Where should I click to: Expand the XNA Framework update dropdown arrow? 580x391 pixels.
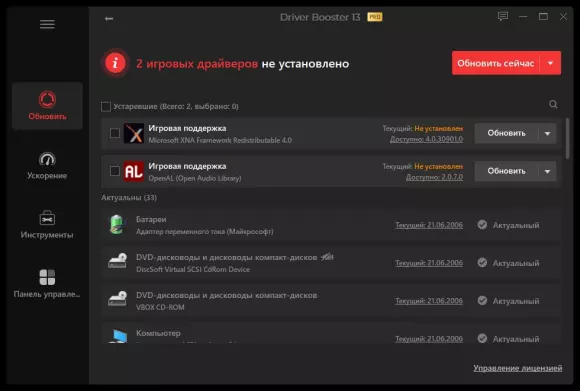coord(547,133)
